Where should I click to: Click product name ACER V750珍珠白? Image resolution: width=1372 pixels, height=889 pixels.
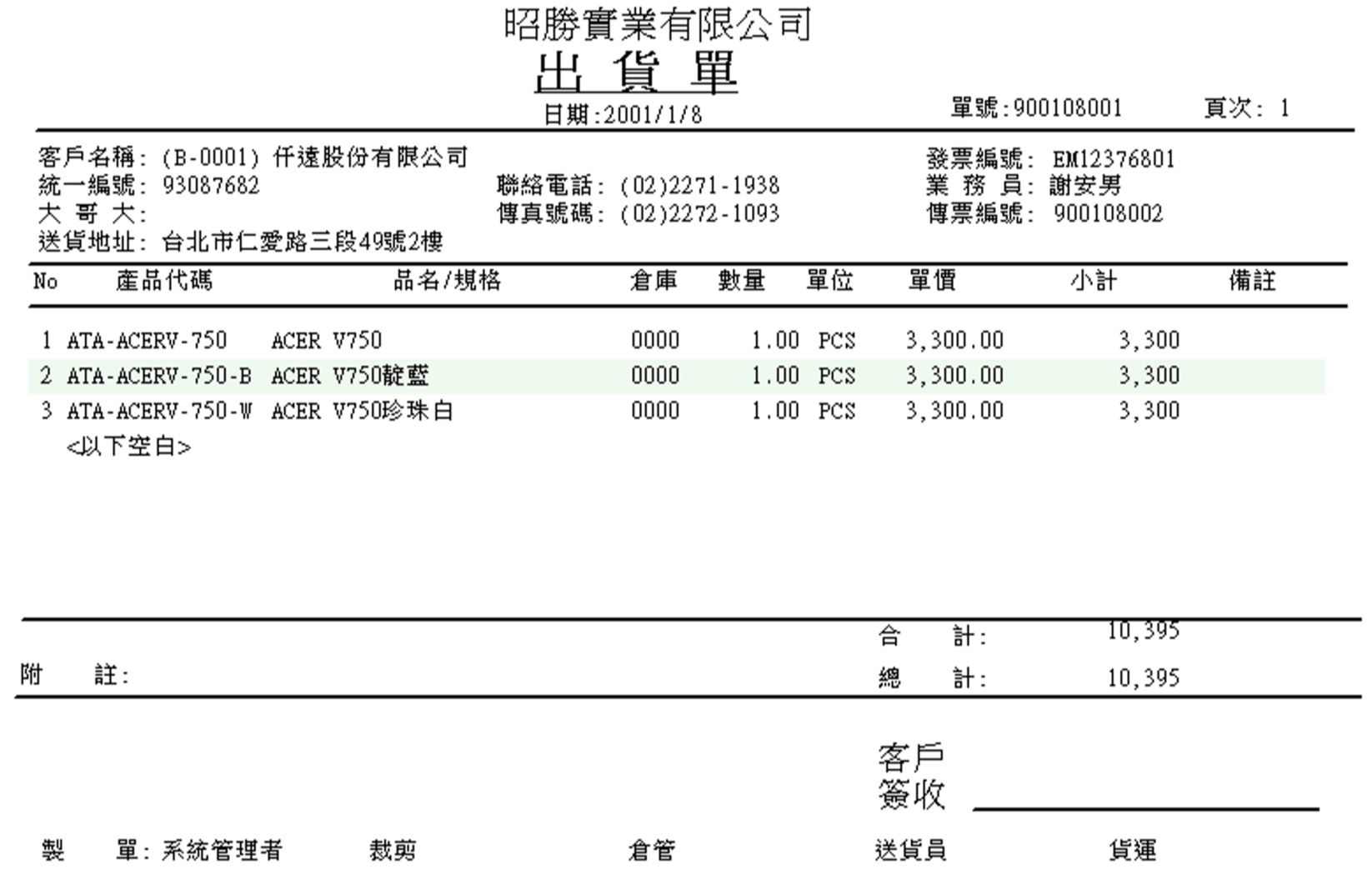(x=362, y=412)
